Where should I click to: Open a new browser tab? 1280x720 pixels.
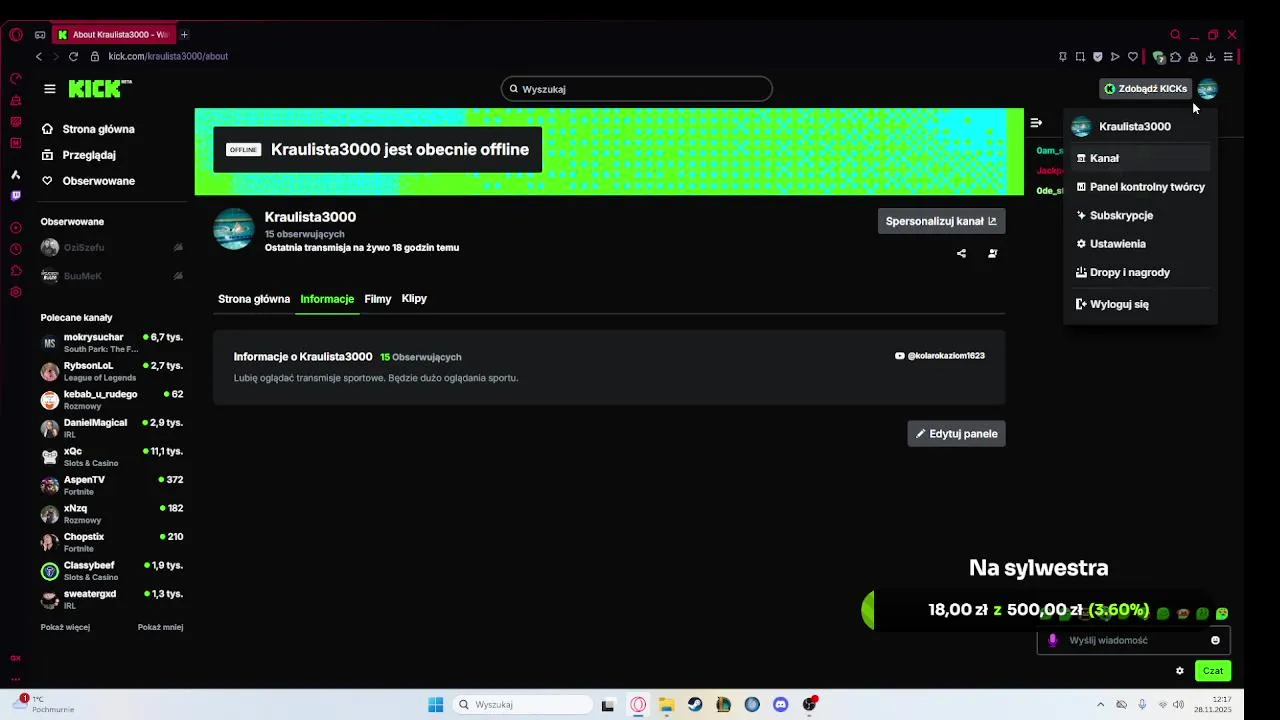[184, 34]
